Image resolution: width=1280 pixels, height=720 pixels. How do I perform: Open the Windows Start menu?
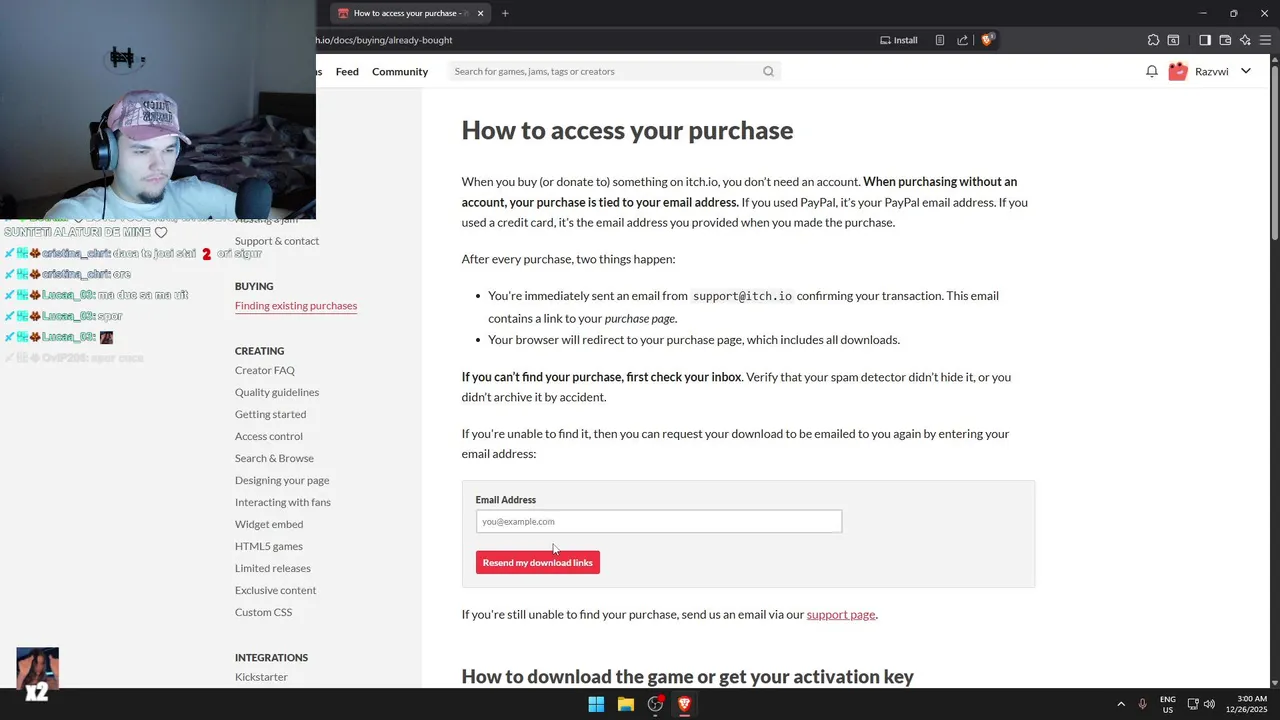click(596, 704)
